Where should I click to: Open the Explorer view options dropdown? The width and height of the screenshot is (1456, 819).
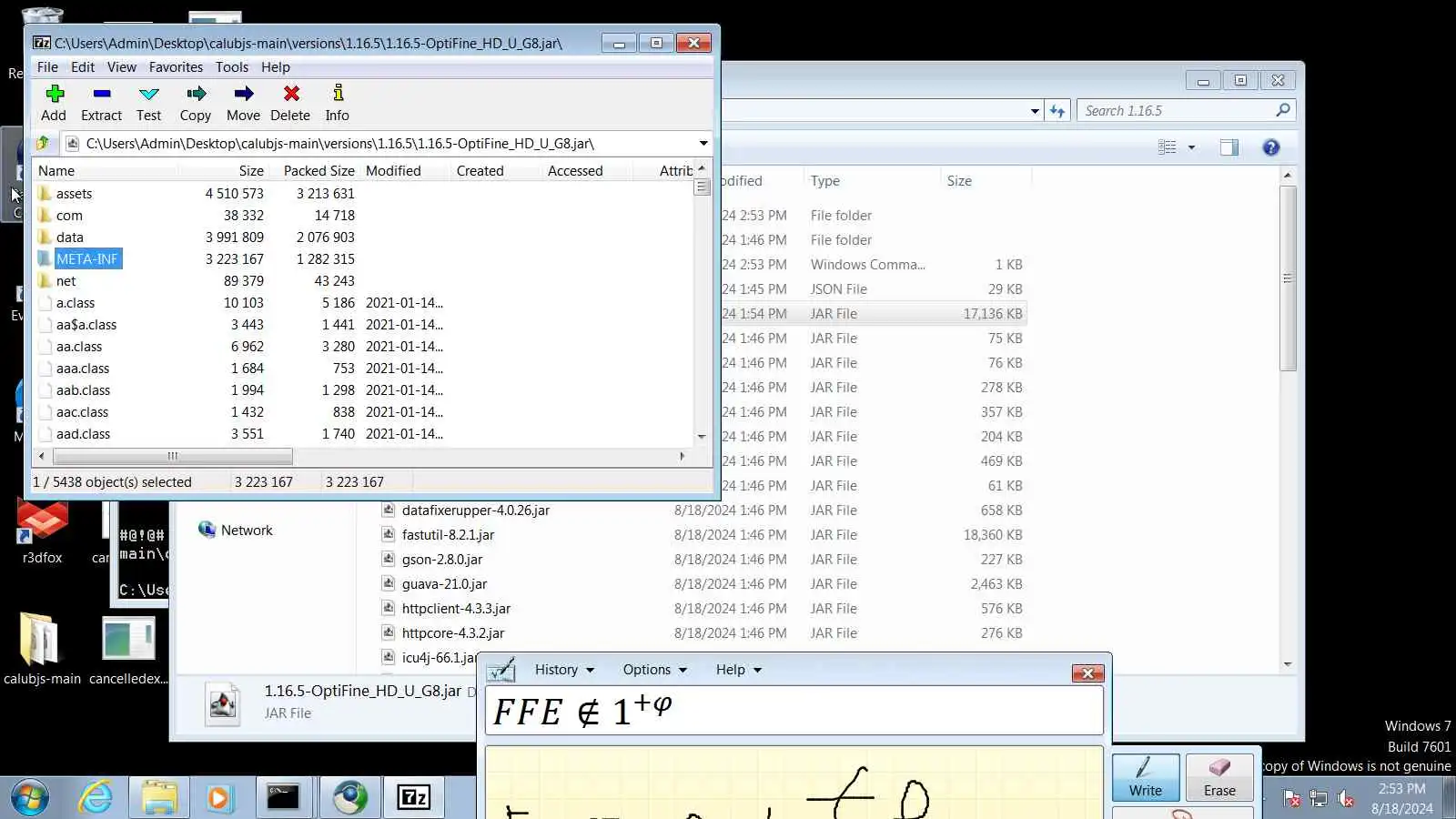[1191, 147]
